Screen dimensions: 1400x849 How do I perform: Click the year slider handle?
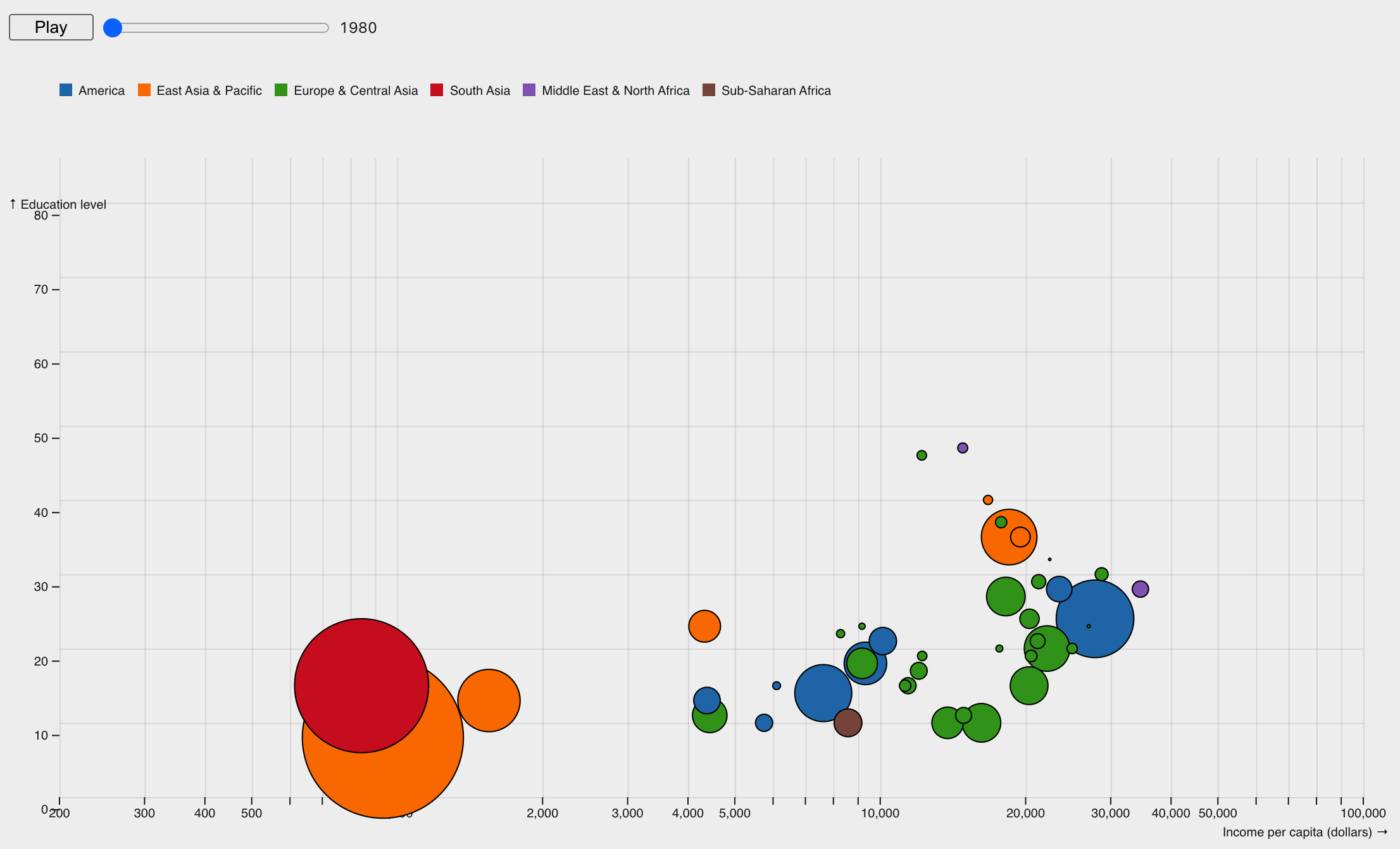(x=113, y=28)
